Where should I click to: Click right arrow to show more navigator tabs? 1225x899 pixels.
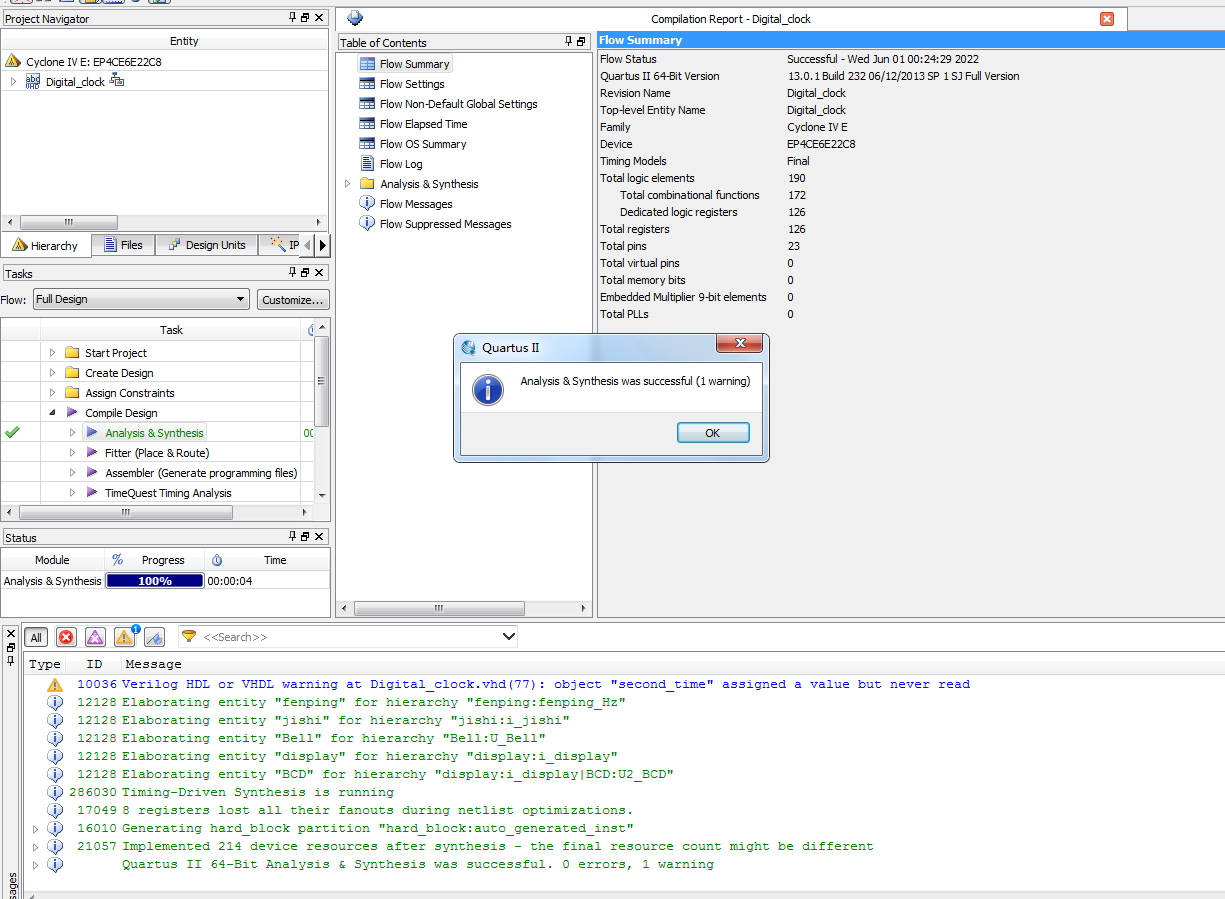point(323,245)
